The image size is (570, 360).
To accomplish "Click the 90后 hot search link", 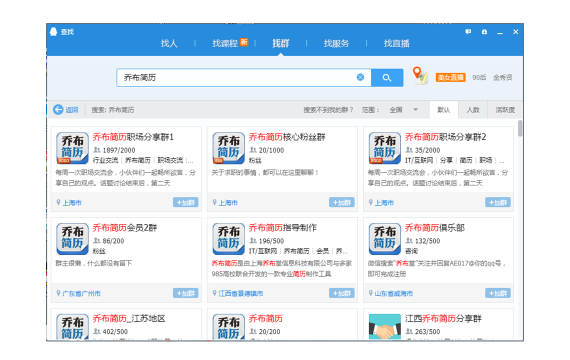I will pyautogui.click(x=479, y=77).
